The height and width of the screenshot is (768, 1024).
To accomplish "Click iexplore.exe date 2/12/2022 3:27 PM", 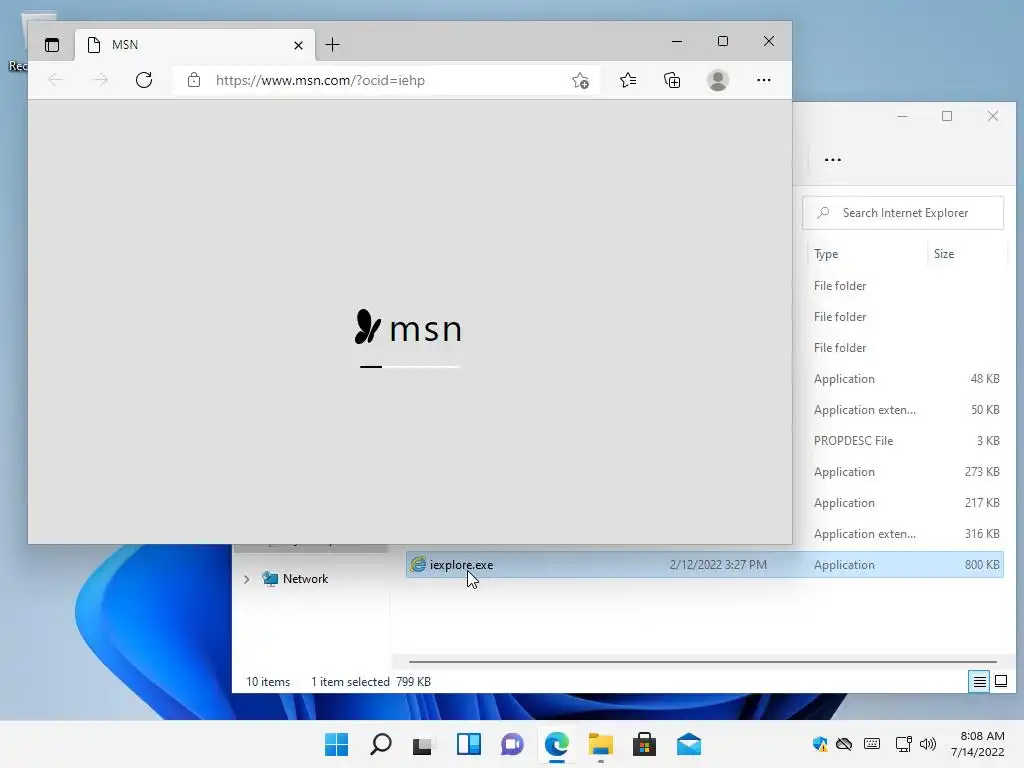I will 718,565.
